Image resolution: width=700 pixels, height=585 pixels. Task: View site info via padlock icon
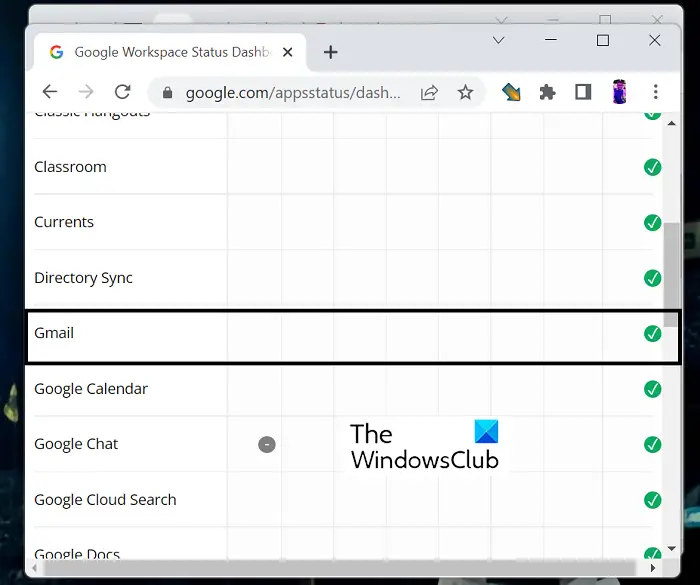pyautogui.click(x=167, y=93)
